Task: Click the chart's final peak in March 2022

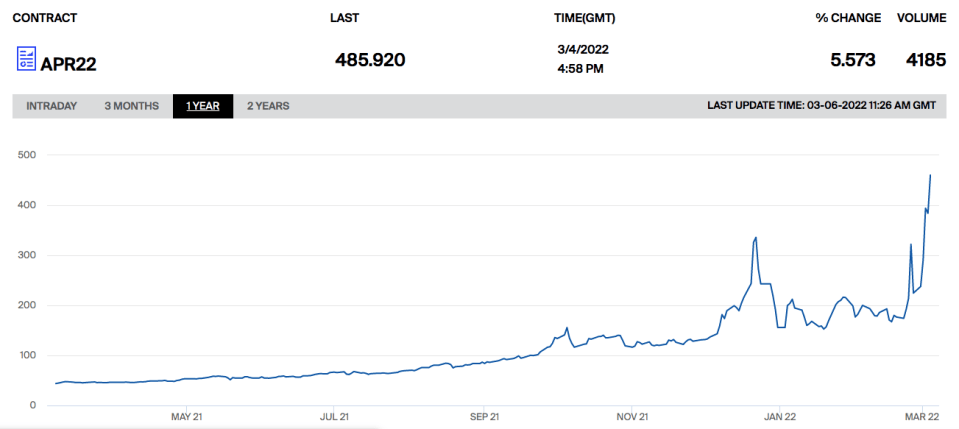Action: click(x=930, y=175)
